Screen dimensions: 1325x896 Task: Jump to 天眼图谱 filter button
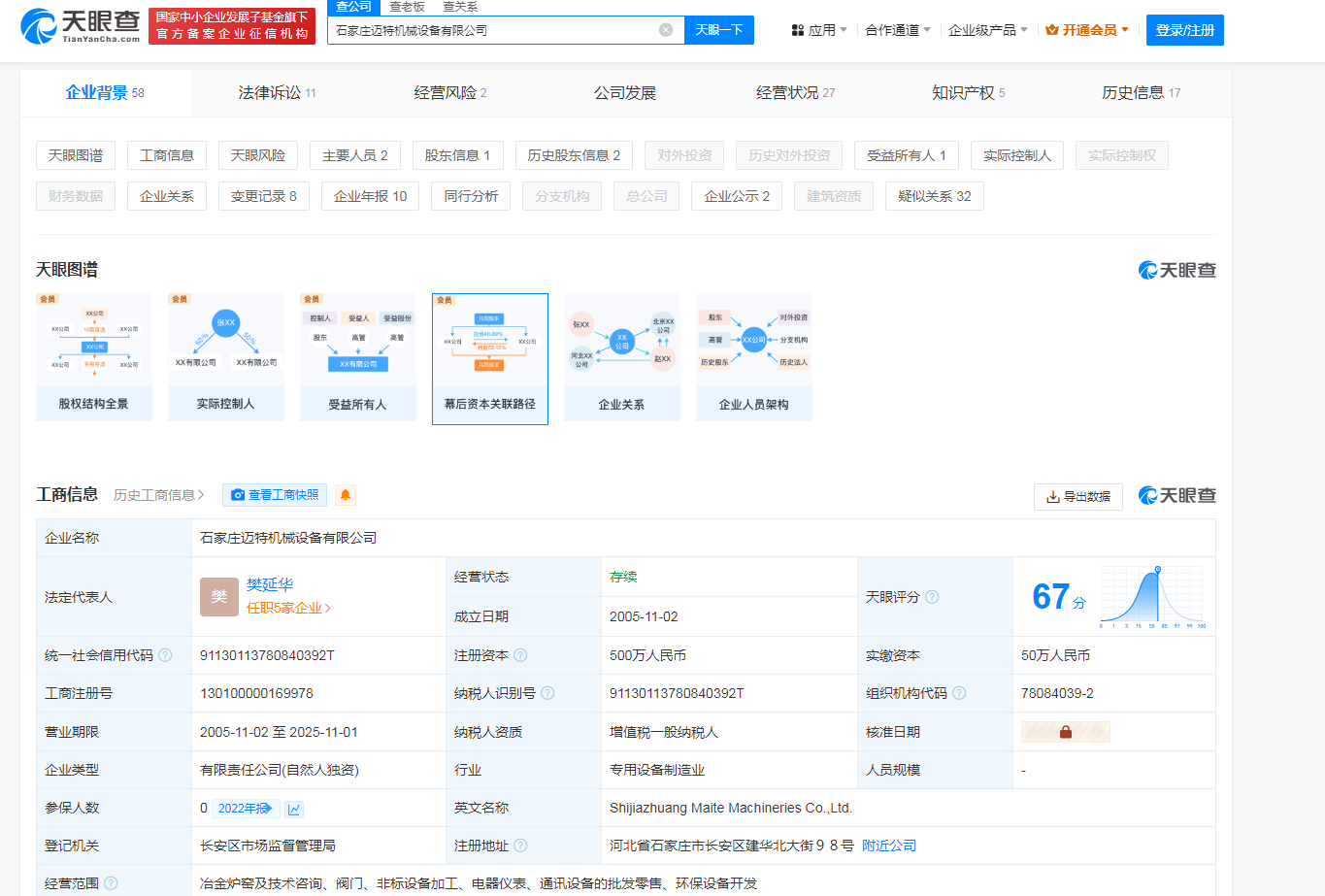[76, 155]
